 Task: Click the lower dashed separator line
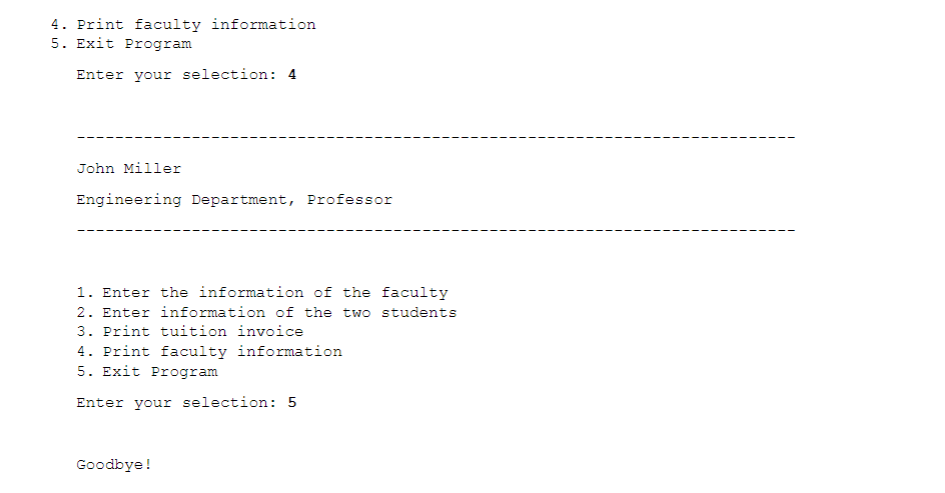(436, 230)
